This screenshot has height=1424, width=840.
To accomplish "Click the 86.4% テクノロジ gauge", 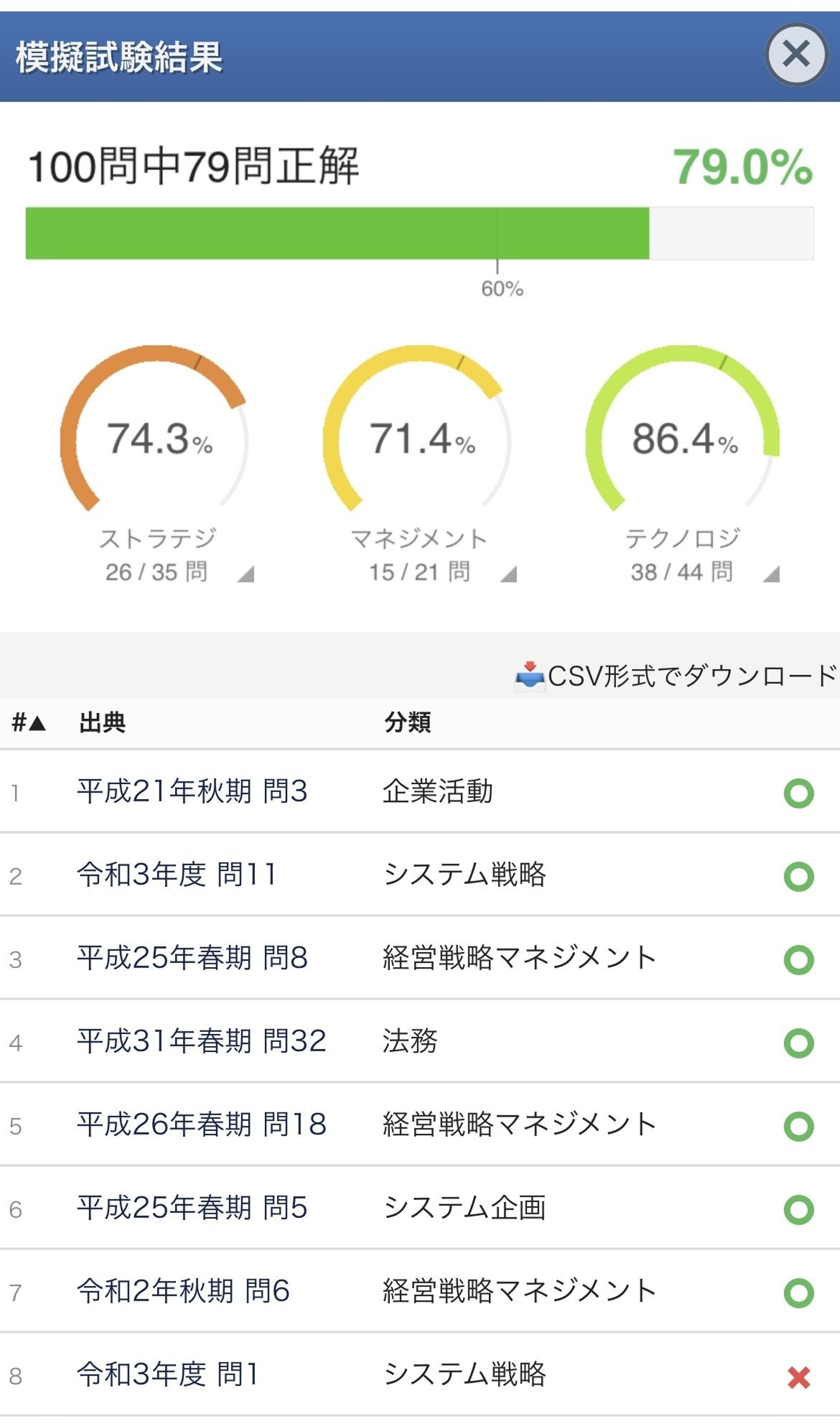I will tap(684, 439).
